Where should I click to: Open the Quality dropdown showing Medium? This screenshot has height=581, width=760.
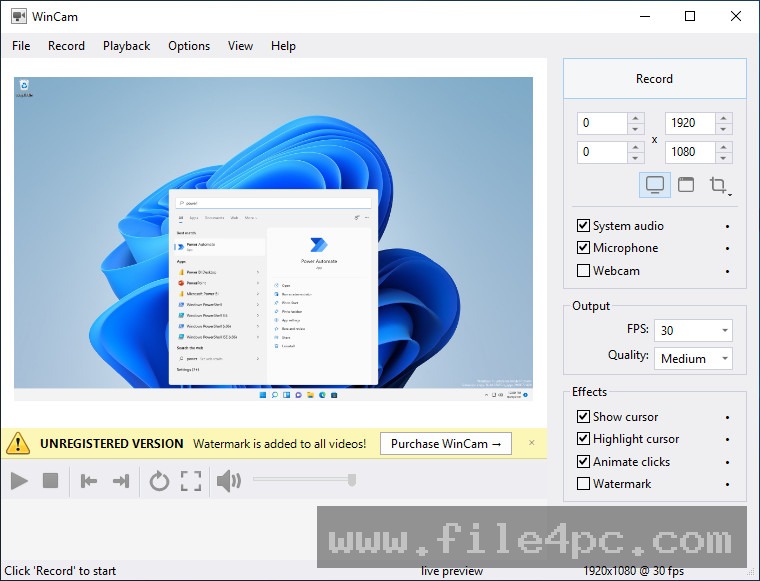[x=693, y=359]
